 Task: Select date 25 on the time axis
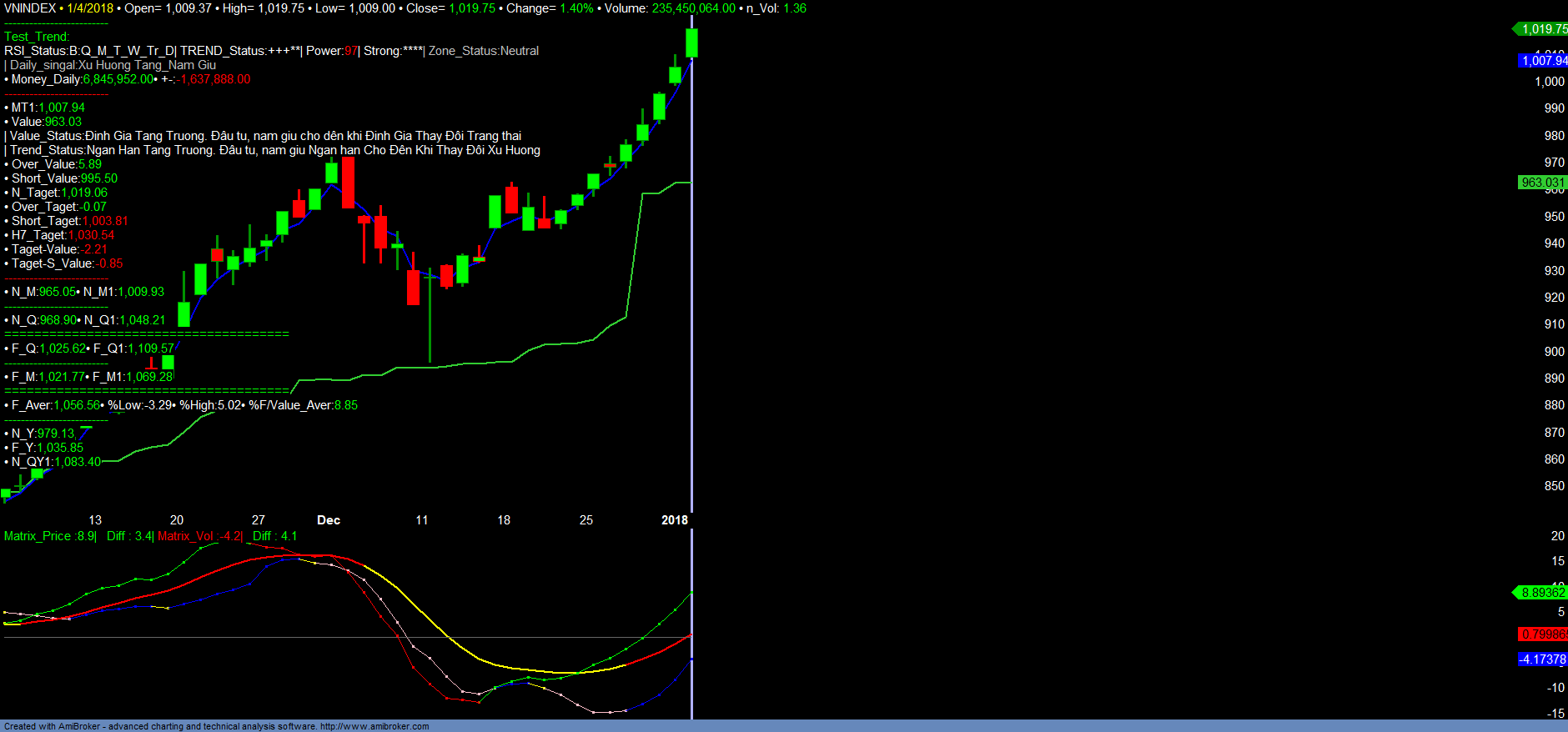click(586, 520)
